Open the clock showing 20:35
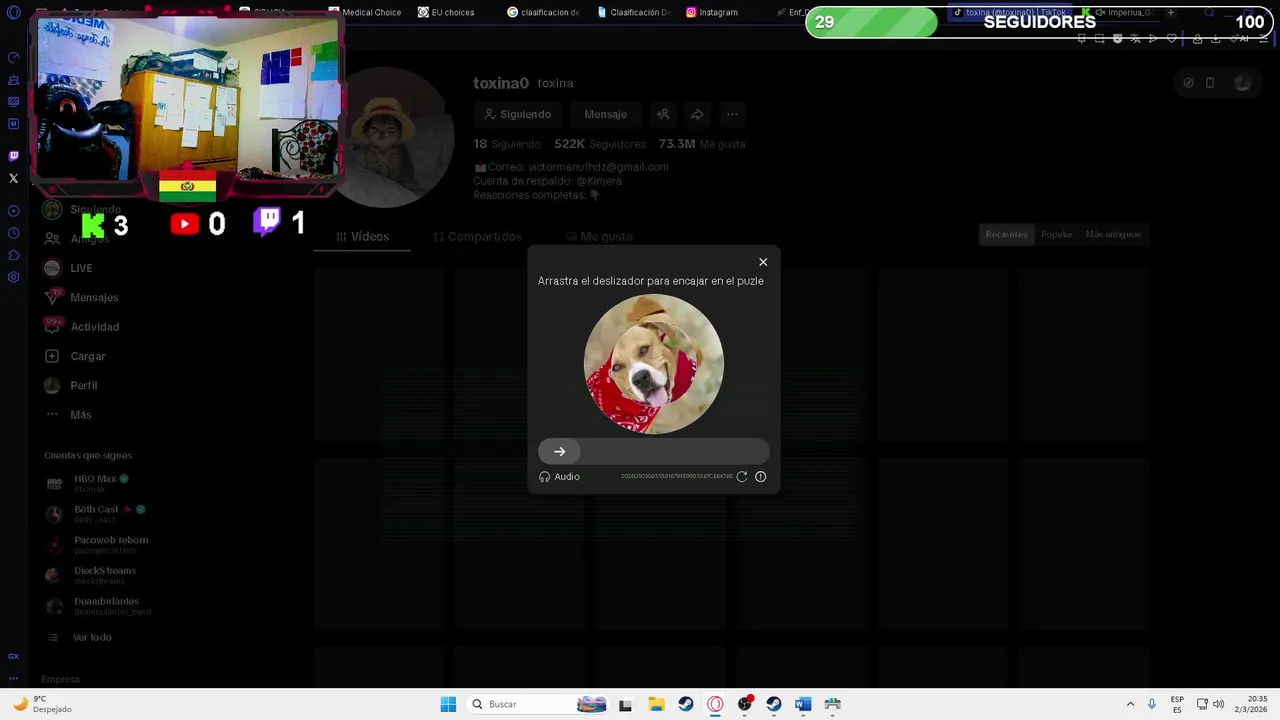The width and height of the screenshot is (1280, 720). coord(1251,704)
